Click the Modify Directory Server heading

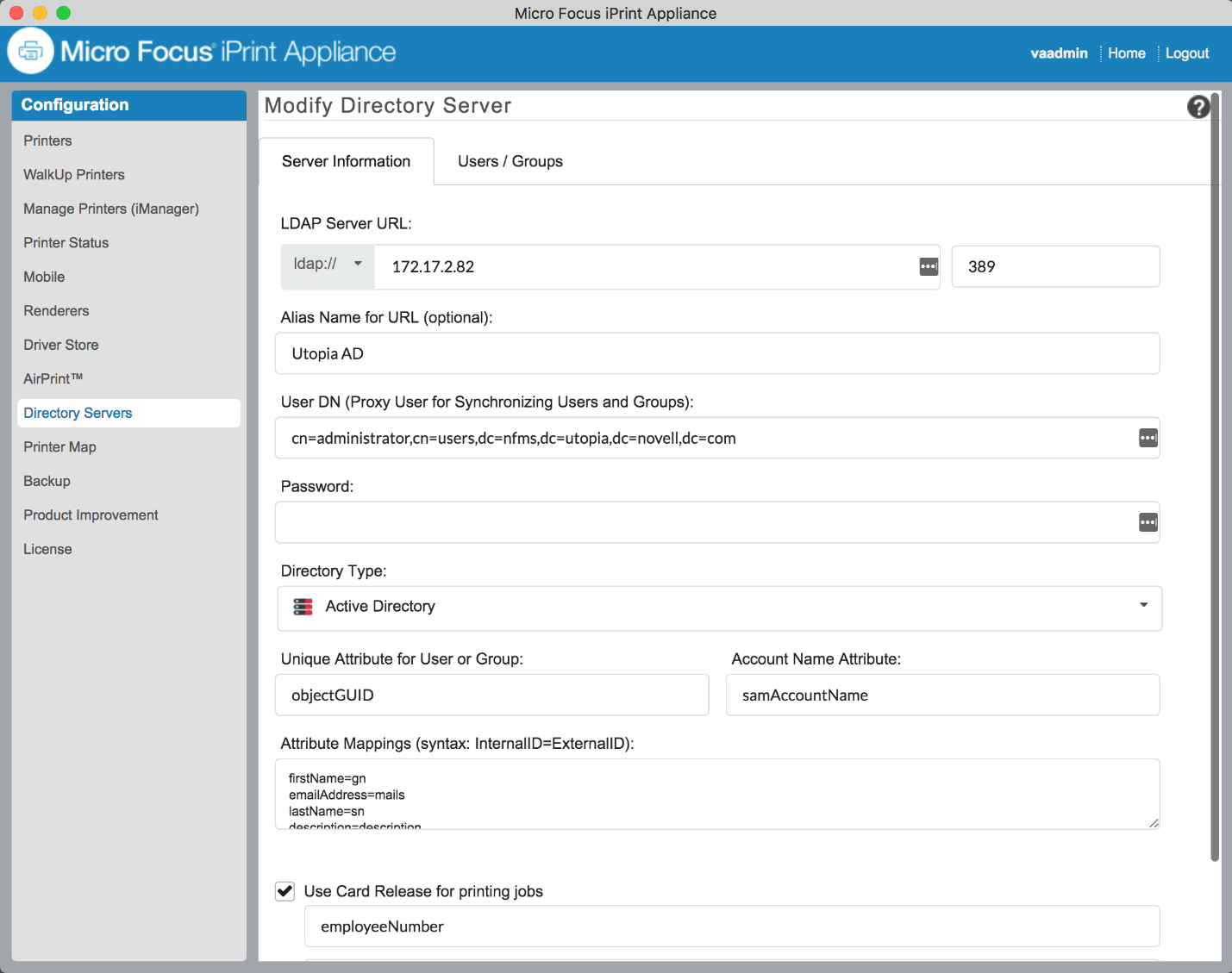click(x=388, y=106)
